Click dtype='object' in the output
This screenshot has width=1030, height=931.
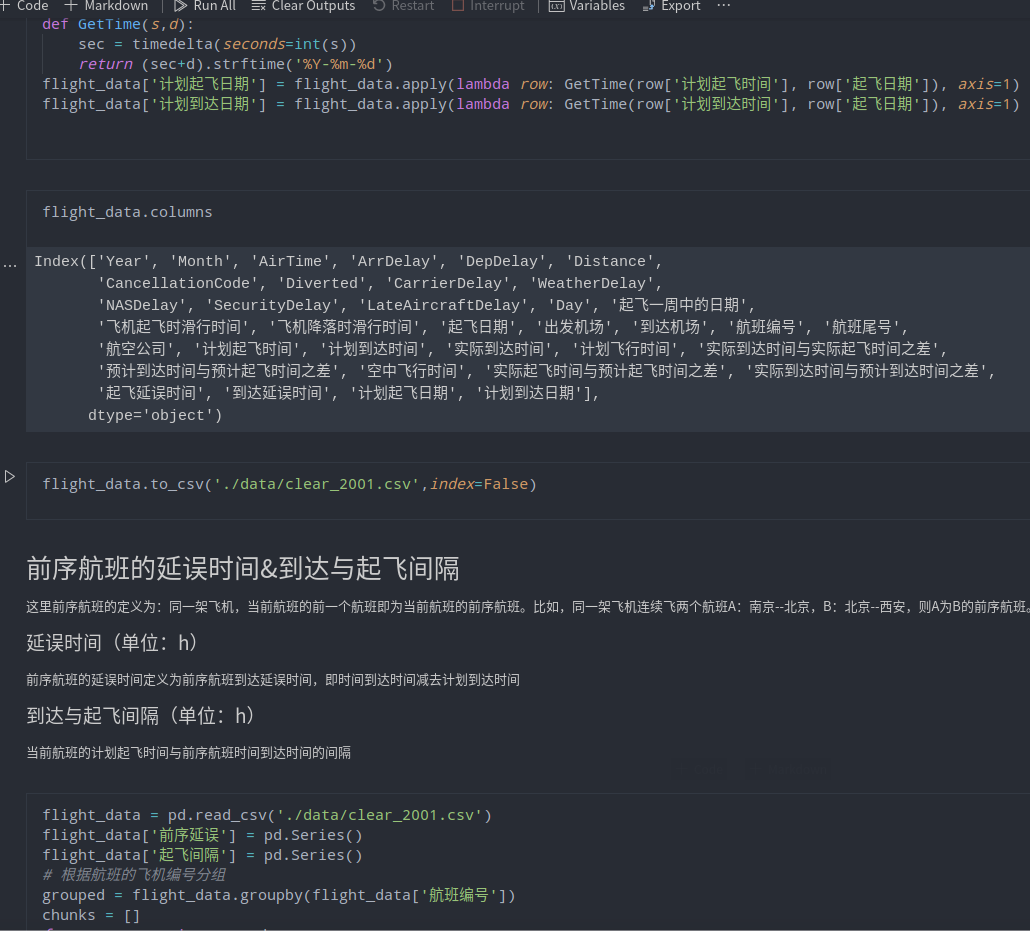tap(155, 415)
